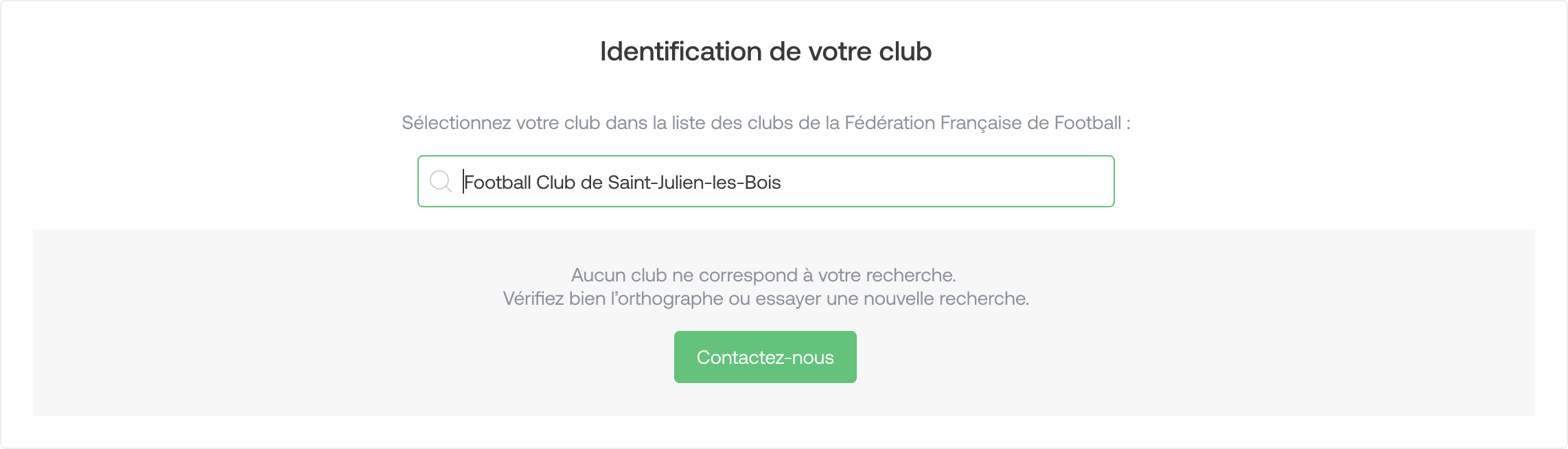Focus the club search input field
Screen dimensions: 1568x449
[765, 181]
